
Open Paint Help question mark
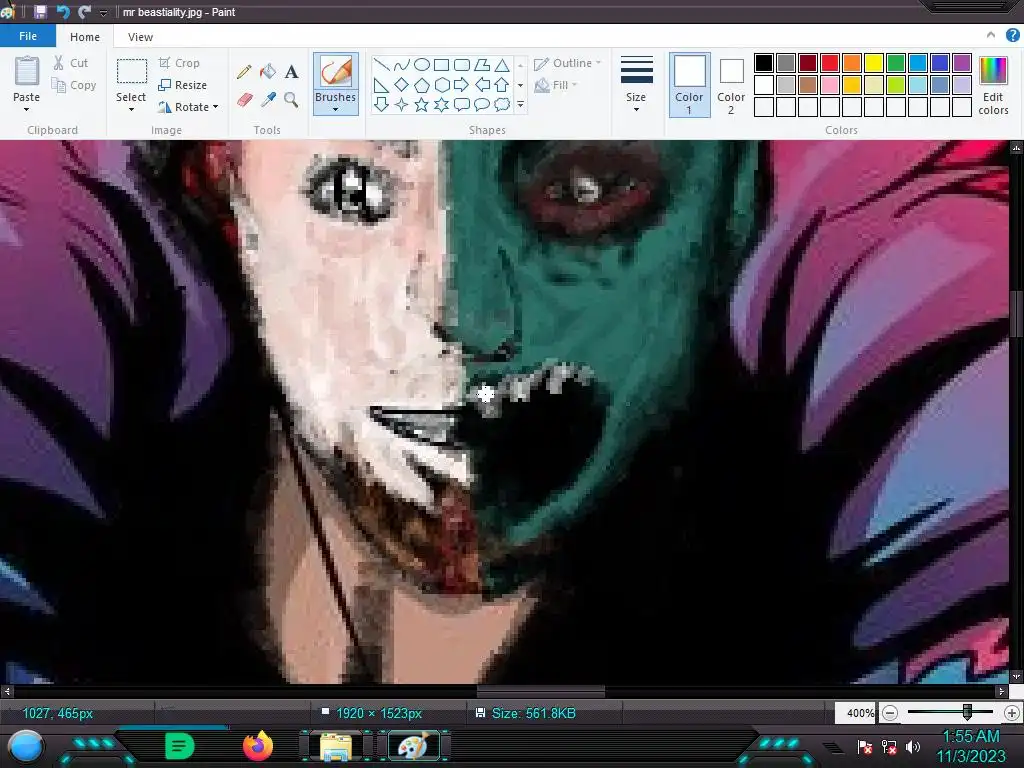[1013, 35]
